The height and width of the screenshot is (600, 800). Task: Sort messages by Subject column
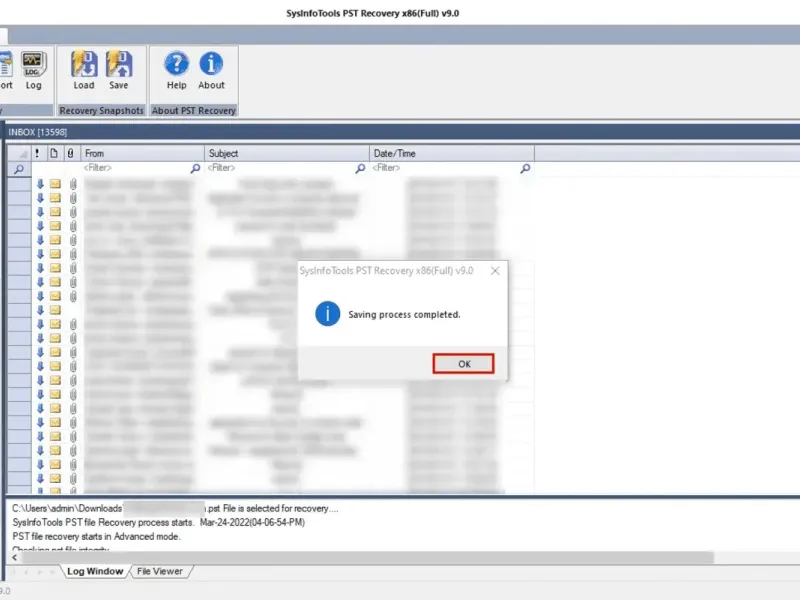[x=287, y=153]
